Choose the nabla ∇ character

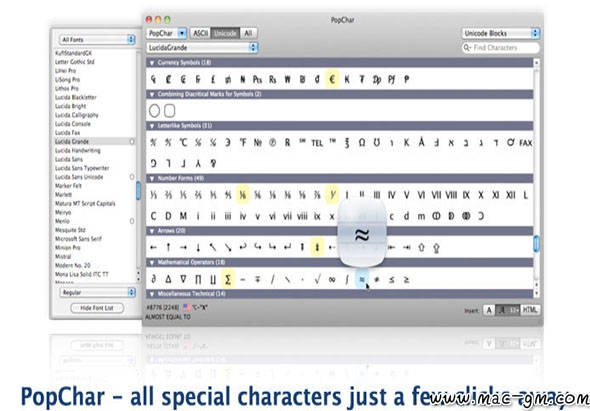pyautogui.click(x=183, y=279)
